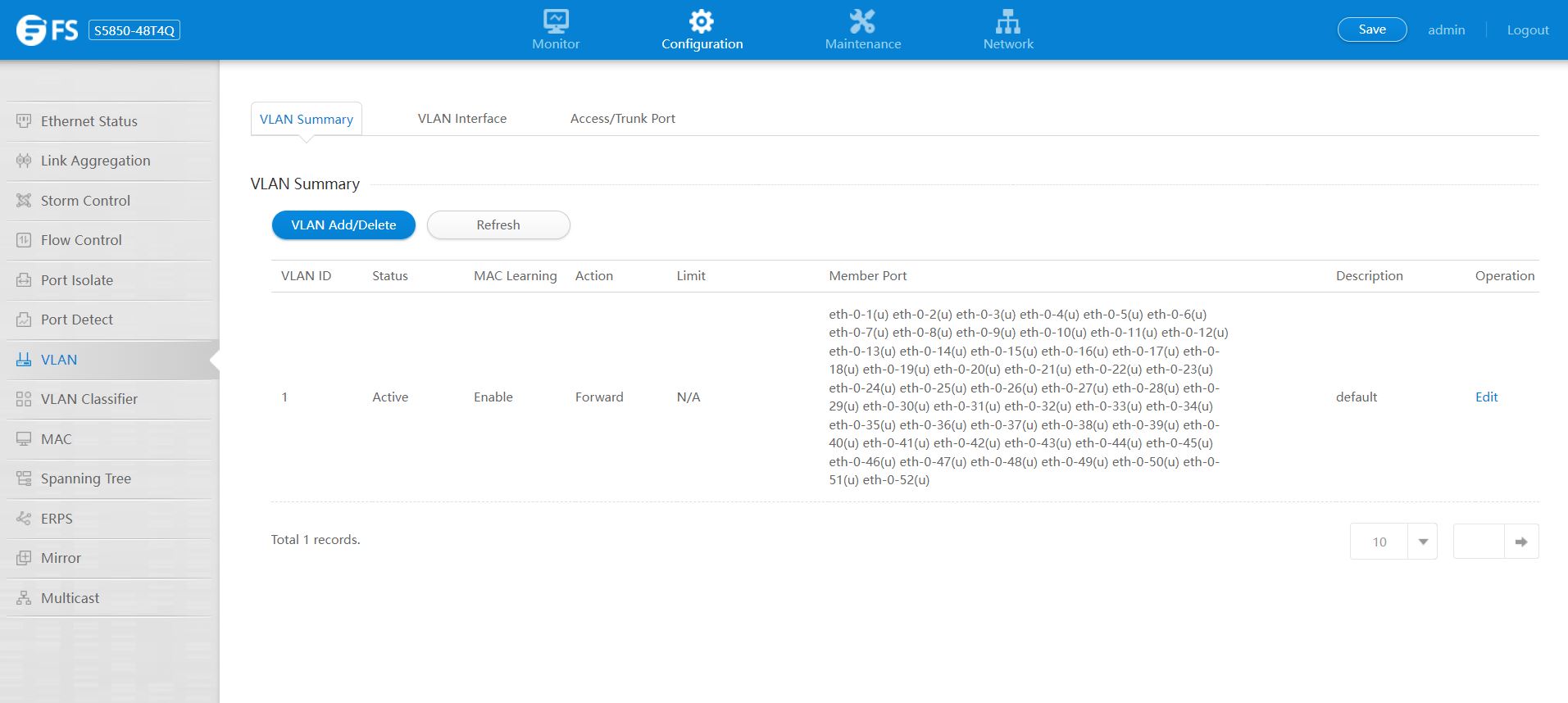Open the Monitor section icon

coord(555,21)
